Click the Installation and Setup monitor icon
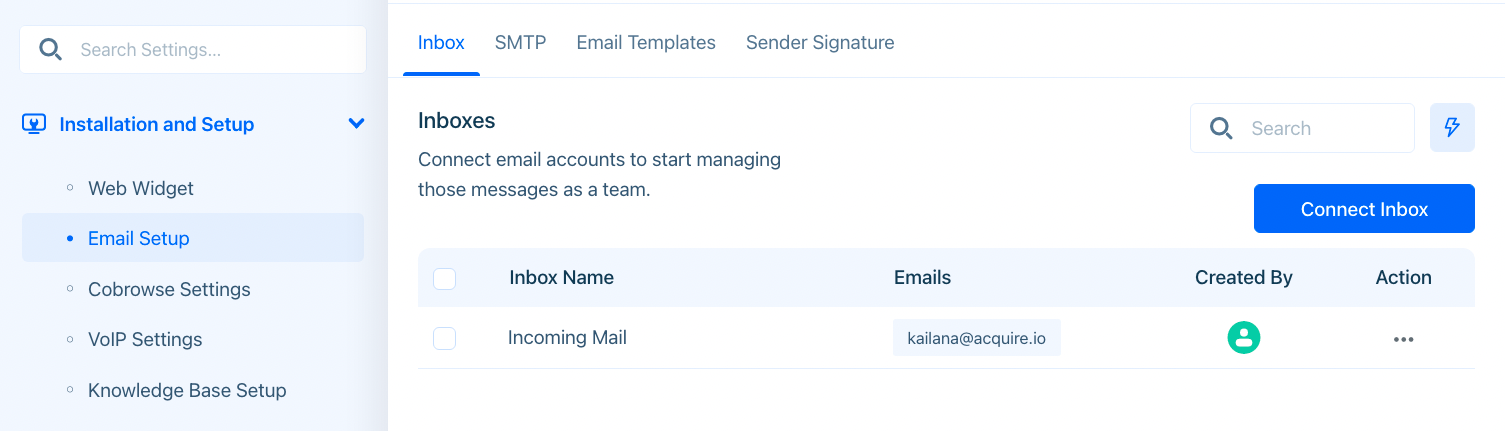This screenshot has height=431, width=1505. tap(34, 124)
